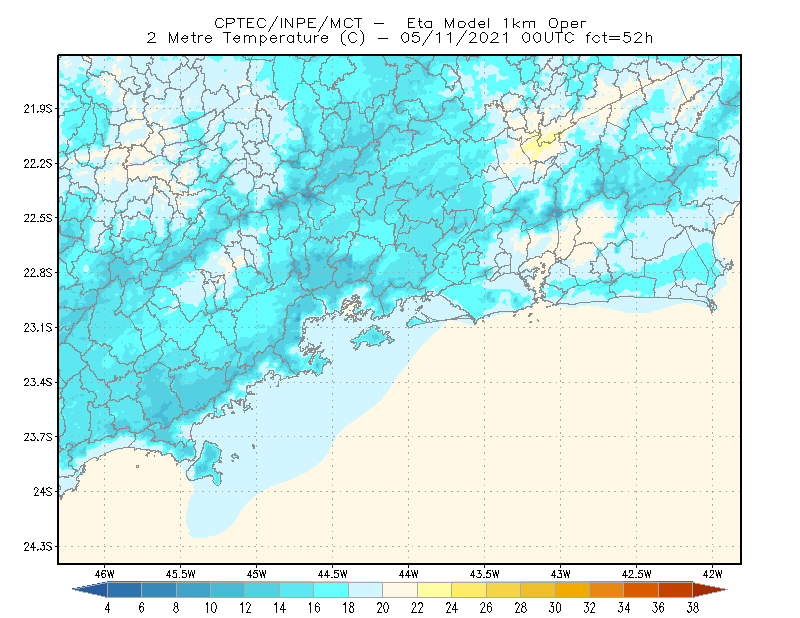Click the title text Eta Model 1km Oper

pyautogui.click(x=496, y=23)
